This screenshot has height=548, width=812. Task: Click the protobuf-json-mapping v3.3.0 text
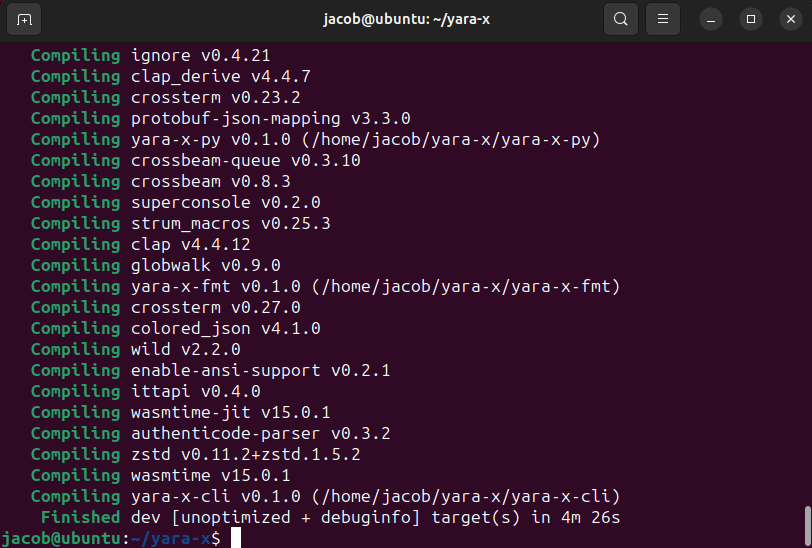click(x=270, y=118)
